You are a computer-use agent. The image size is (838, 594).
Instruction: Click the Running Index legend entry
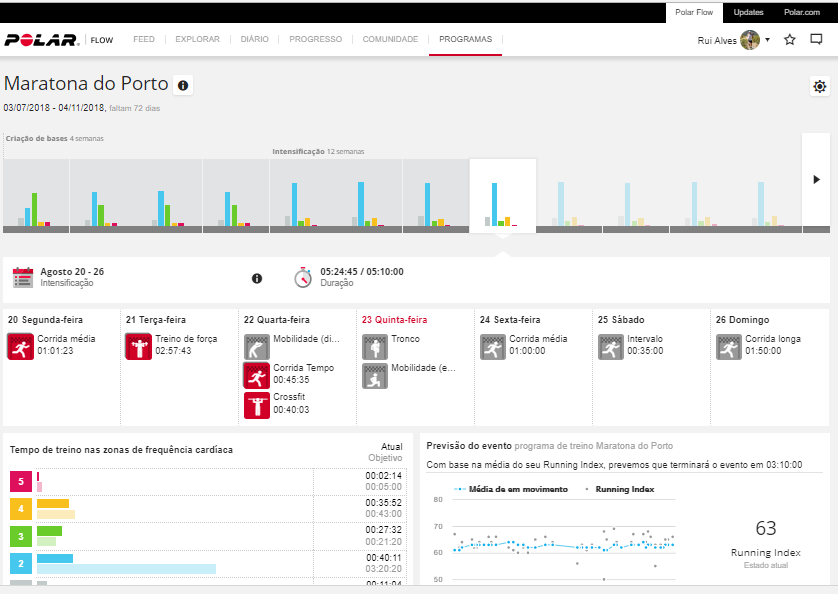click(x=620, y=489)
